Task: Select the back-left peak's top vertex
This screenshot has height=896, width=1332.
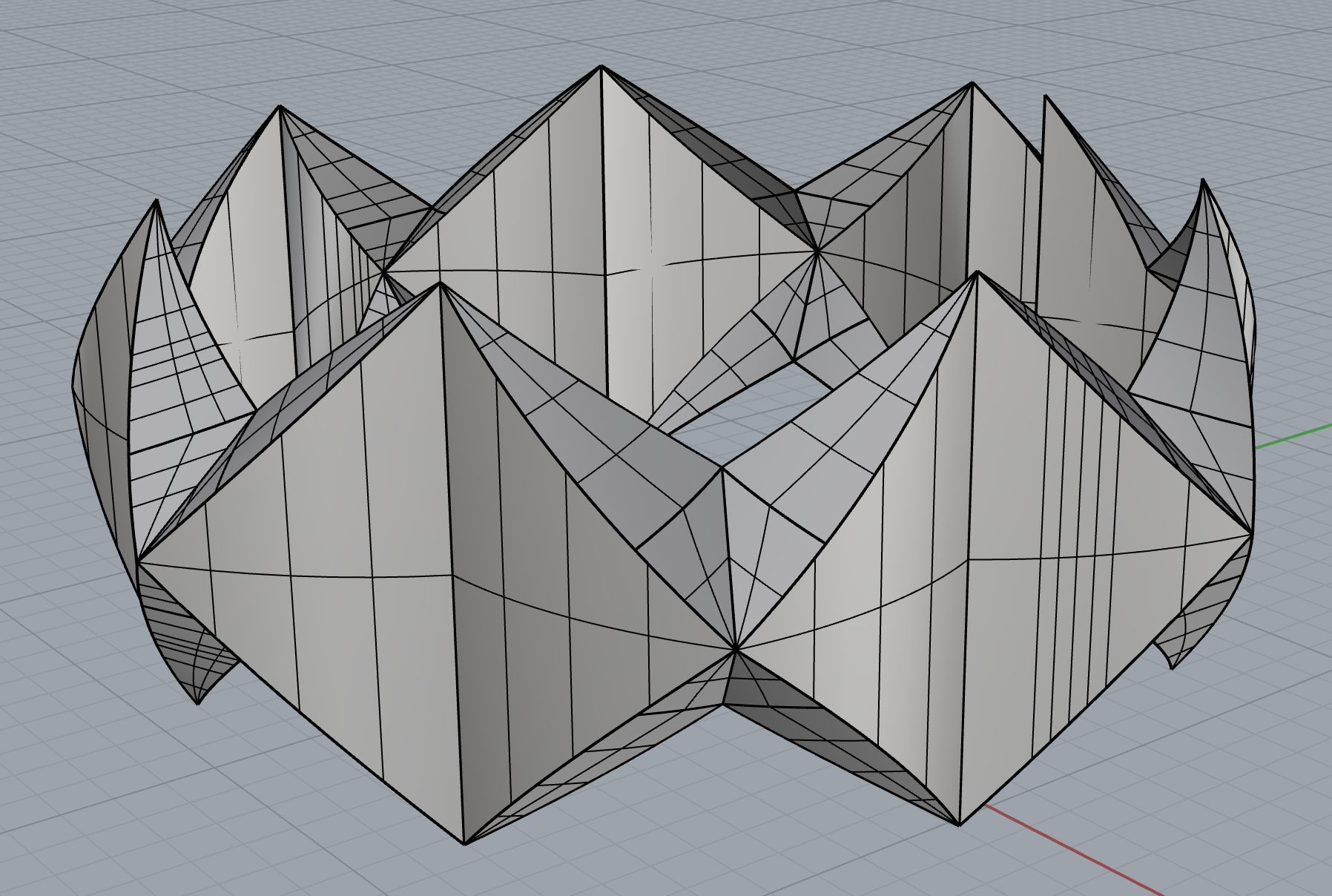Action: [x=280, y=107]
